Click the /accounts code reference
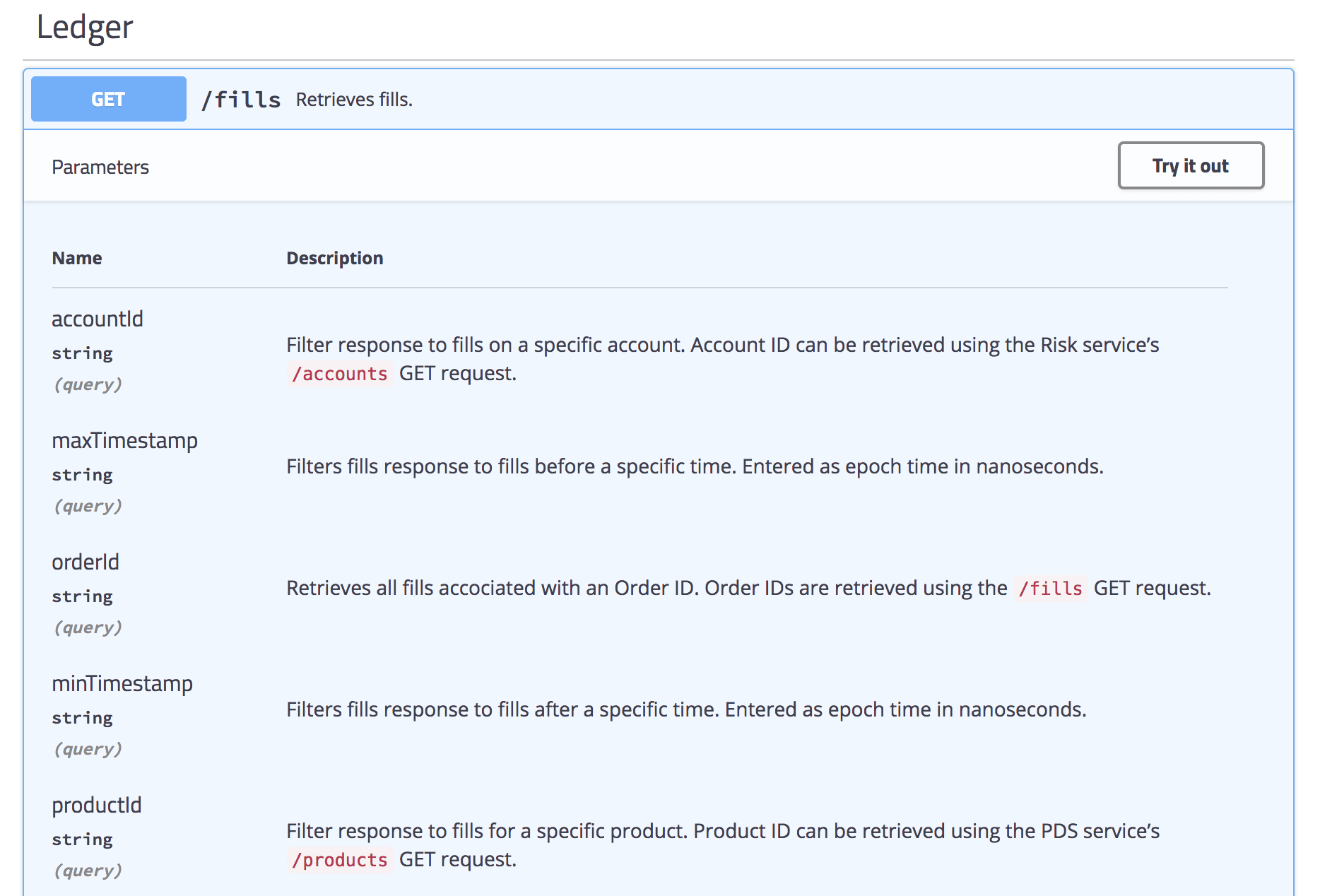 (x=341, y=373)
